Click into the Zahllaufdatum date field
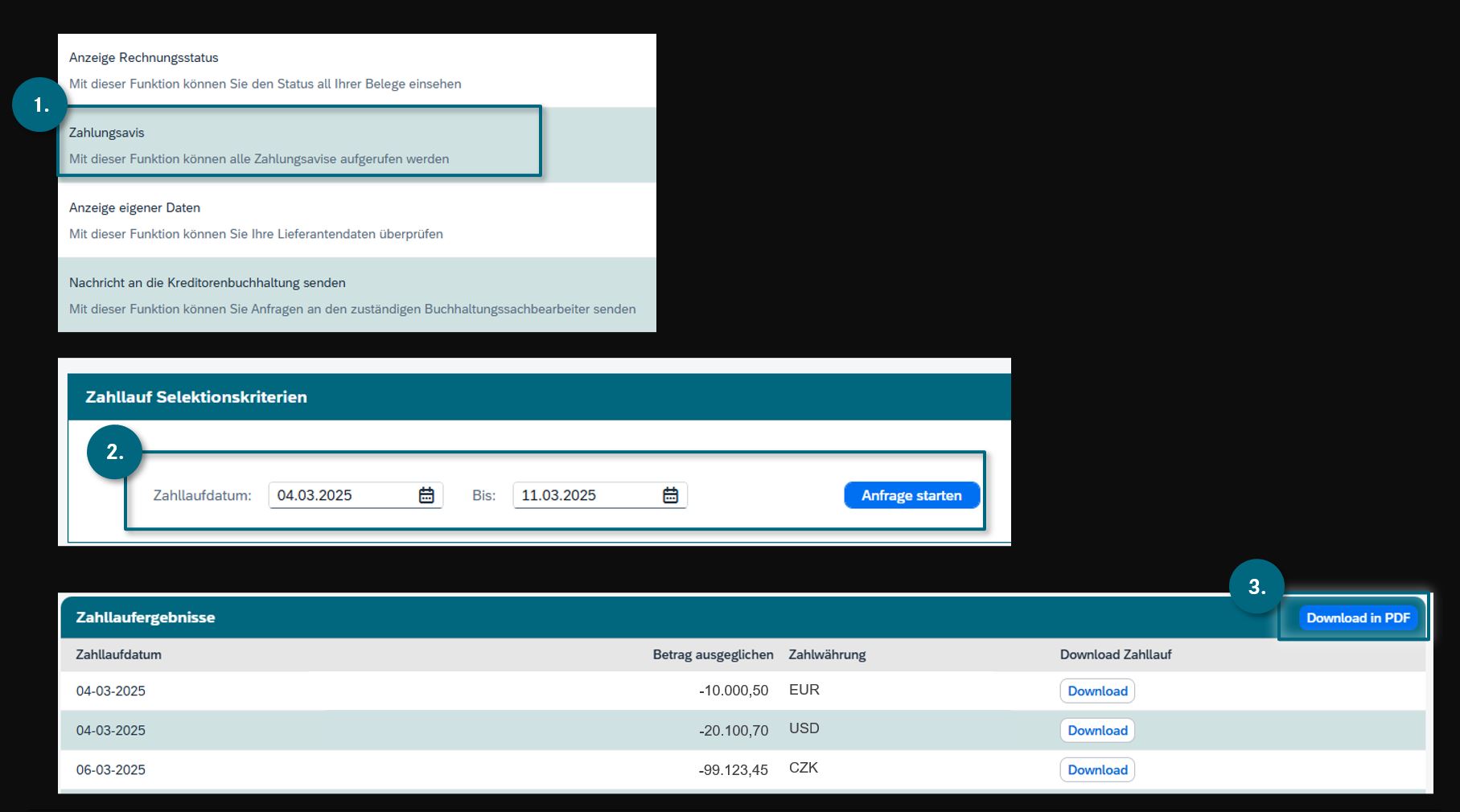 click(342, 495)
